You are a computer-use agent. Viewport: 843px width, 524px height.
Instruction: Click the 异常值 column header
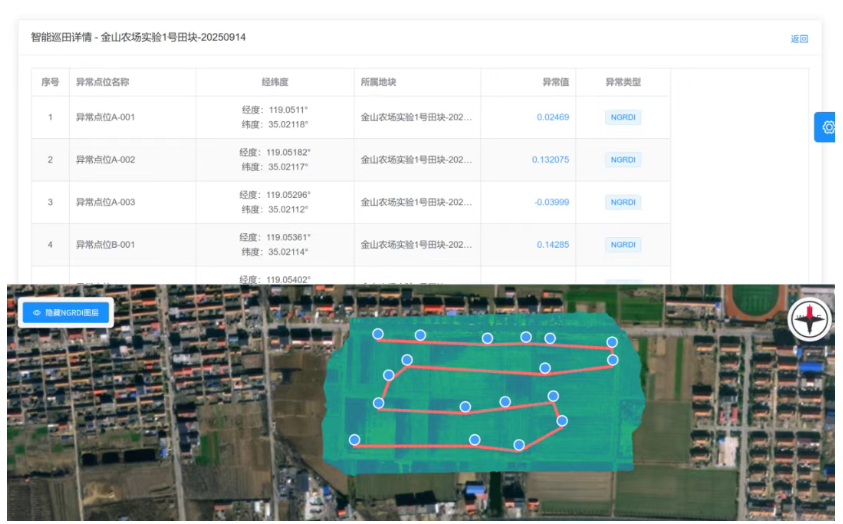click(x=555, y=82)
